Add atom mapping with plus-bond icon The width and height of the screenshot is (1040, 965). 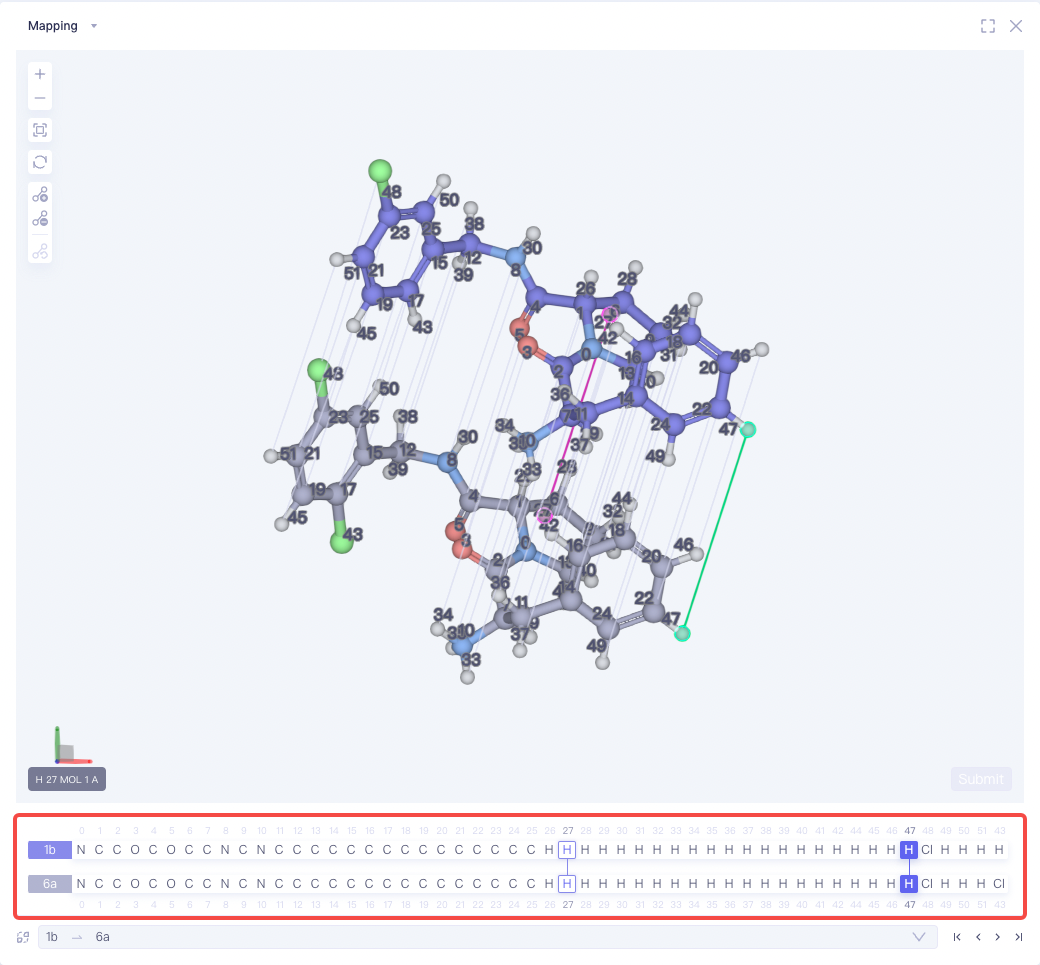(40, 194)
